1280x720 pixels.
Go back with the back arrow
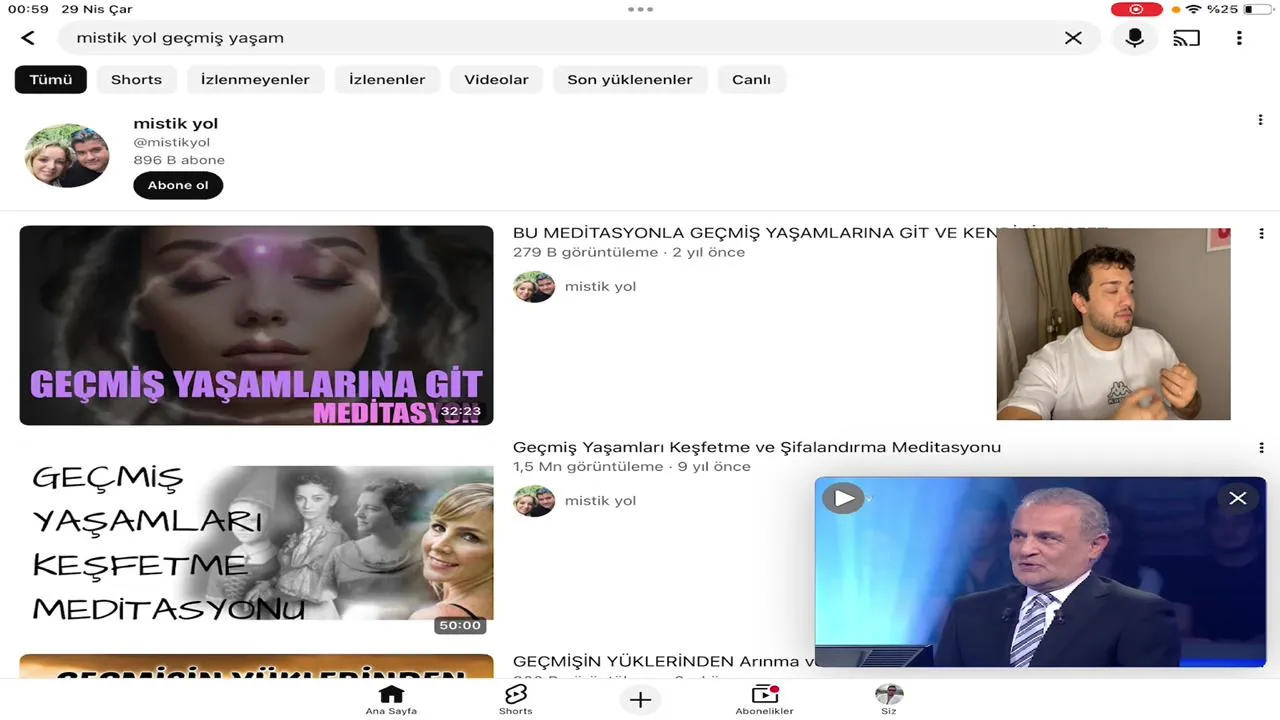(28, 38)
